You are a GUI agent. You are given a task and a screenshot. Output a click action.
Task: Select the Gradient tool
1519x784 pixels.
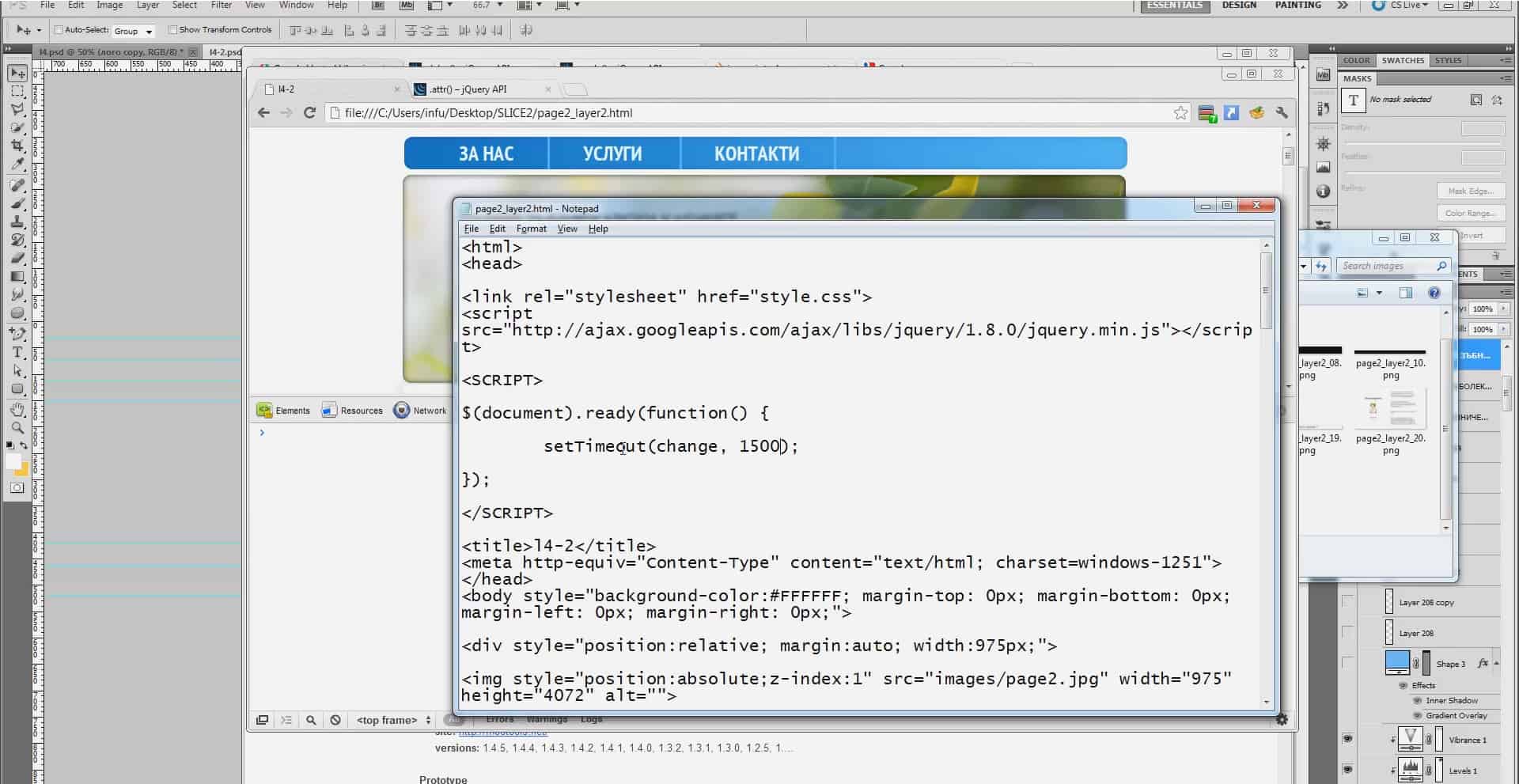click(x=17, y=277)
